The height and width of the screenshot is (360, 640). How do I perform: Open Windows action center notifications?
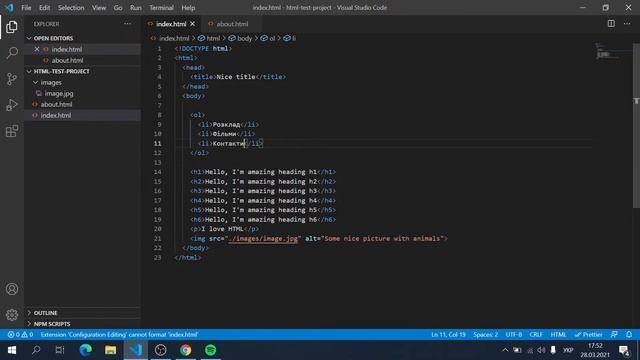624,351
